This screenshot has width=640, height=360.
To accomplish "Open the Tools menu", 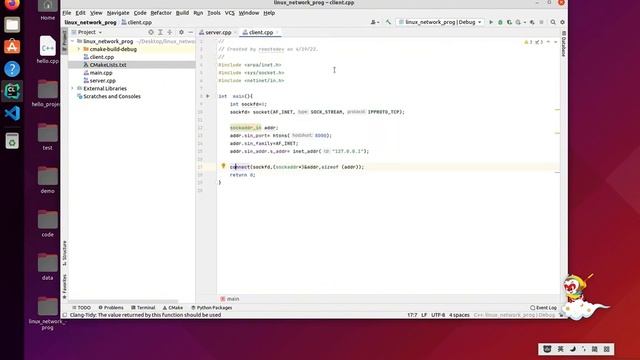I will pos(214,13).
